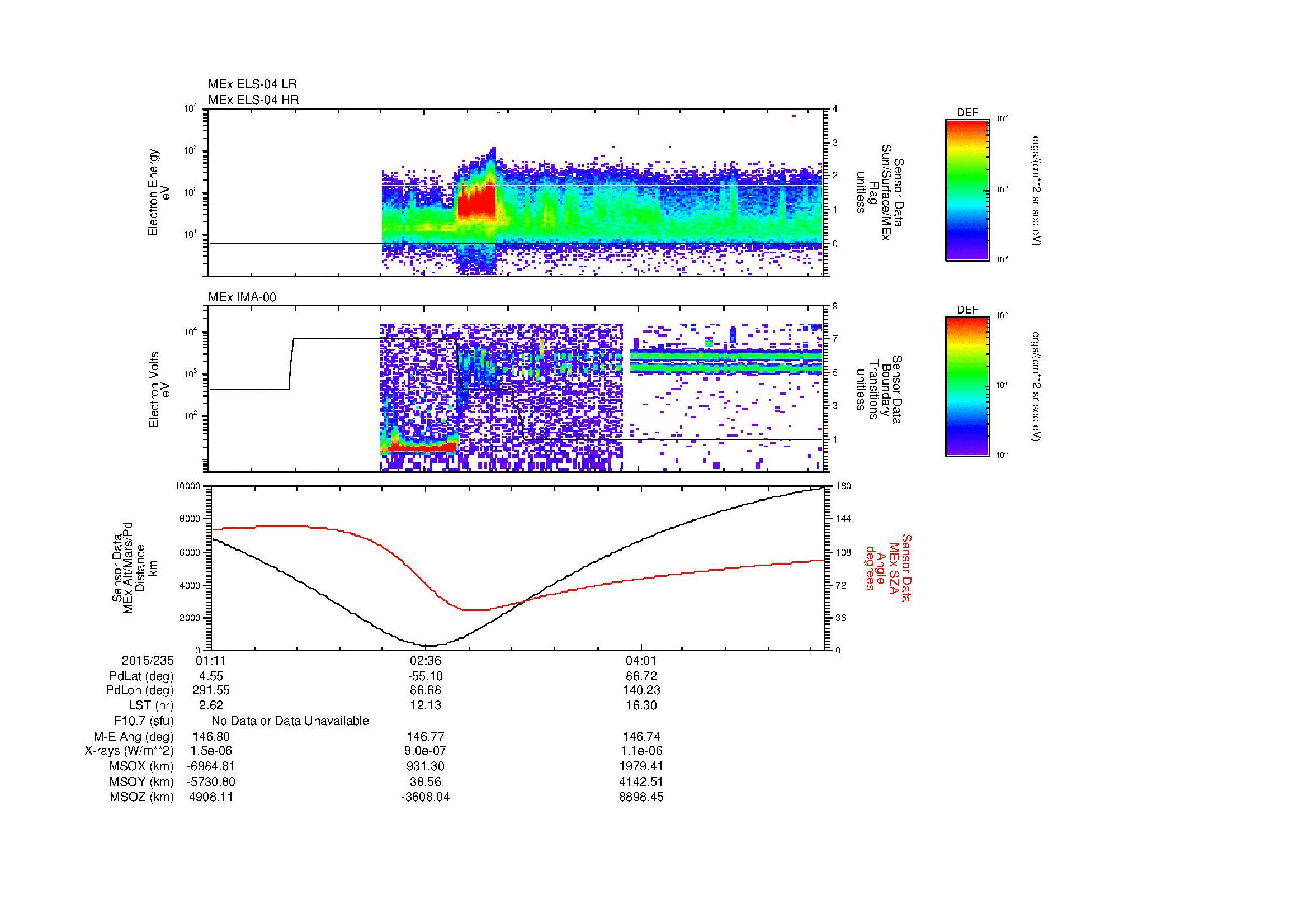Click 'No Data or Data Unavailable' text
This screenshot has height=924, width=1308.
coord(290,721)
